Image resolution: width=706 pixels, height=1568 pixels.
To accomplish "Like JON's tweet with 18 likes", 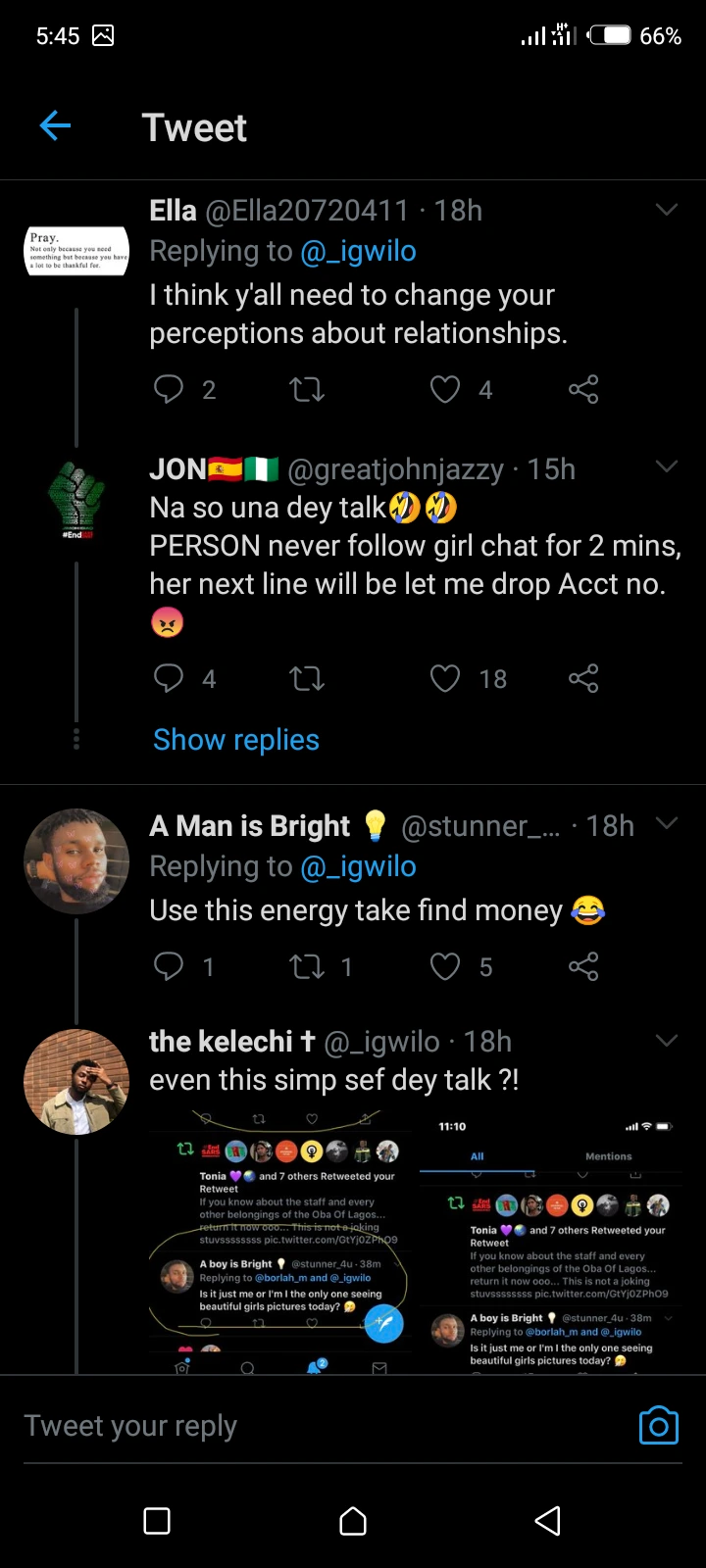I will coord(445,678).
